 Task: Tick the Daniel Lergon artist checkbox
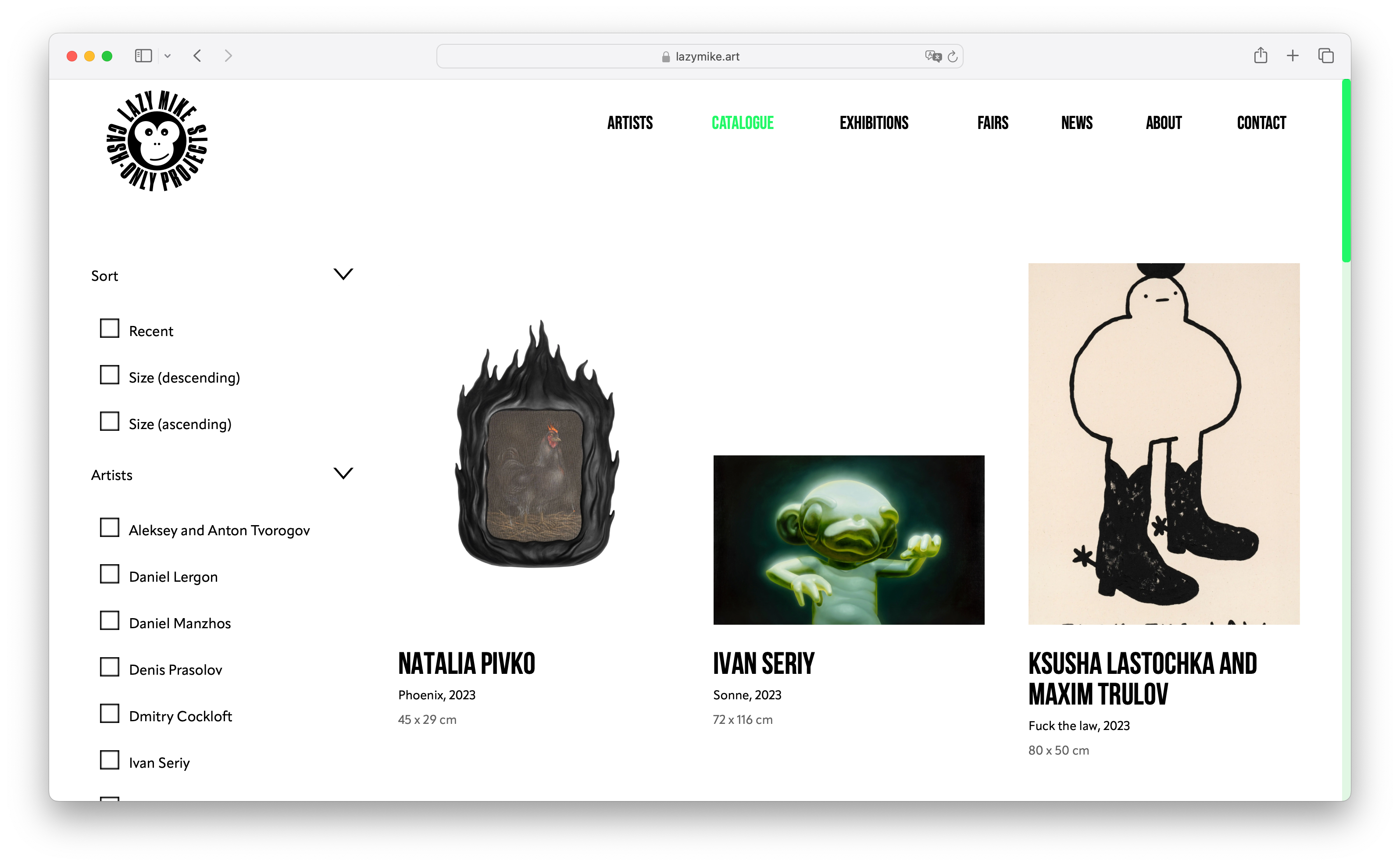tap(109, 574)
